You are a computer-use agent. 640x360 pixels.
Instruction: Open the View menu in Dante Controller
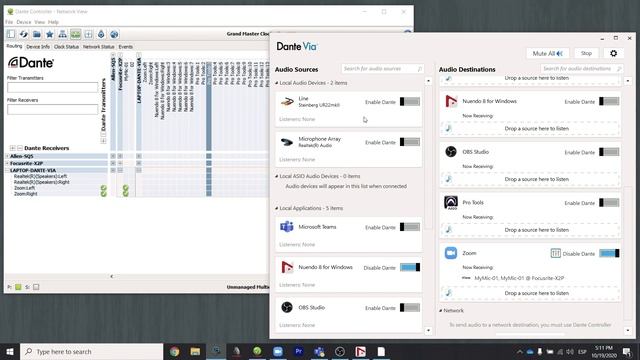tap(39, 22)
